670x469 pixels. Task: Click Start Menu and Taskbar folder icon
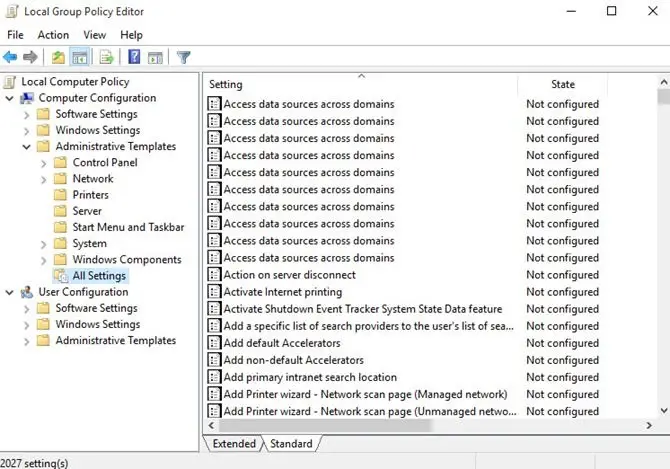point(61,227)
